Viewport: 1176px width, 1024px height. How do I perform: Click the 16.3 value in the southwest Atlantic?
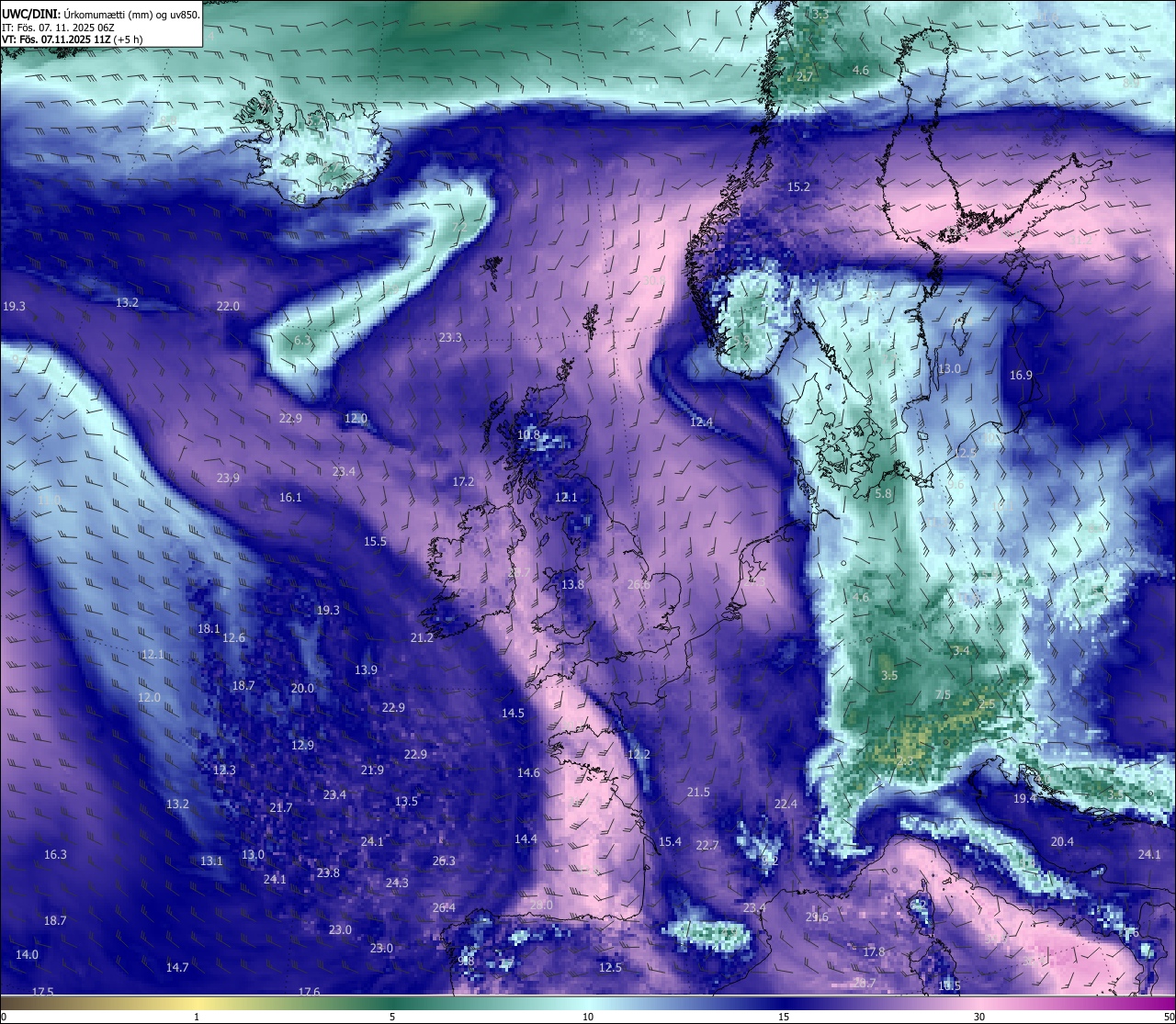55,854
